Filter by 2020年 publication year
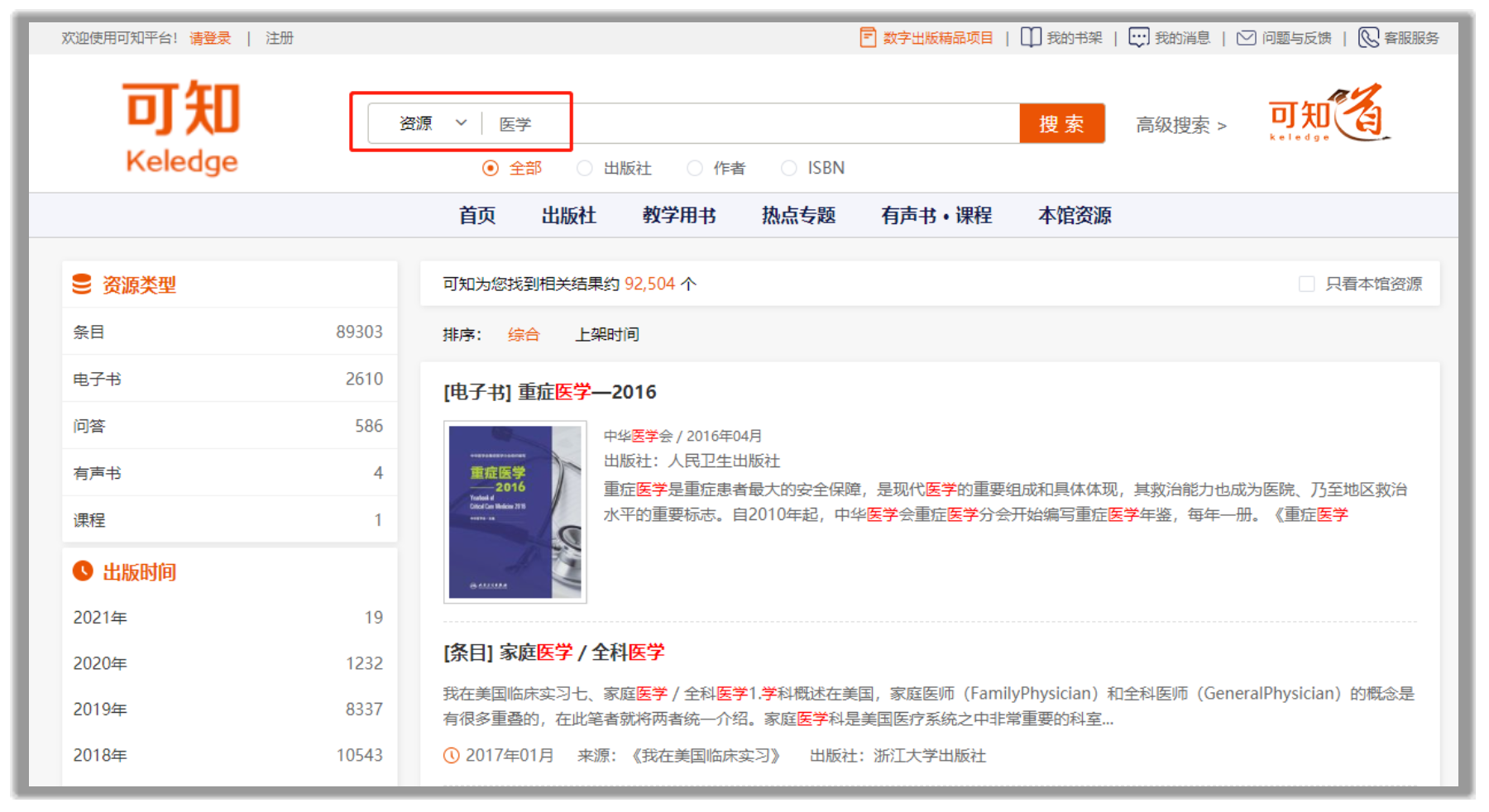 coord(228,663)
